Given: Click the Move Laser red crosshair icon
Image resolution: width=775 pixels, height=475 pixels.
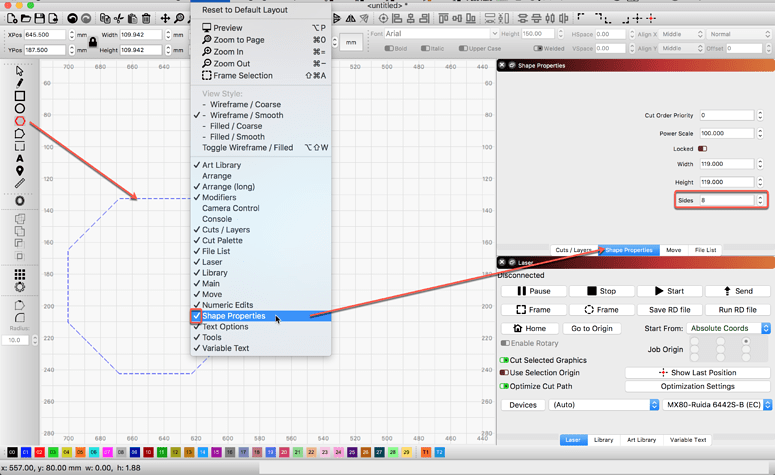Looking at the screenshot, I should pos(651,19).
